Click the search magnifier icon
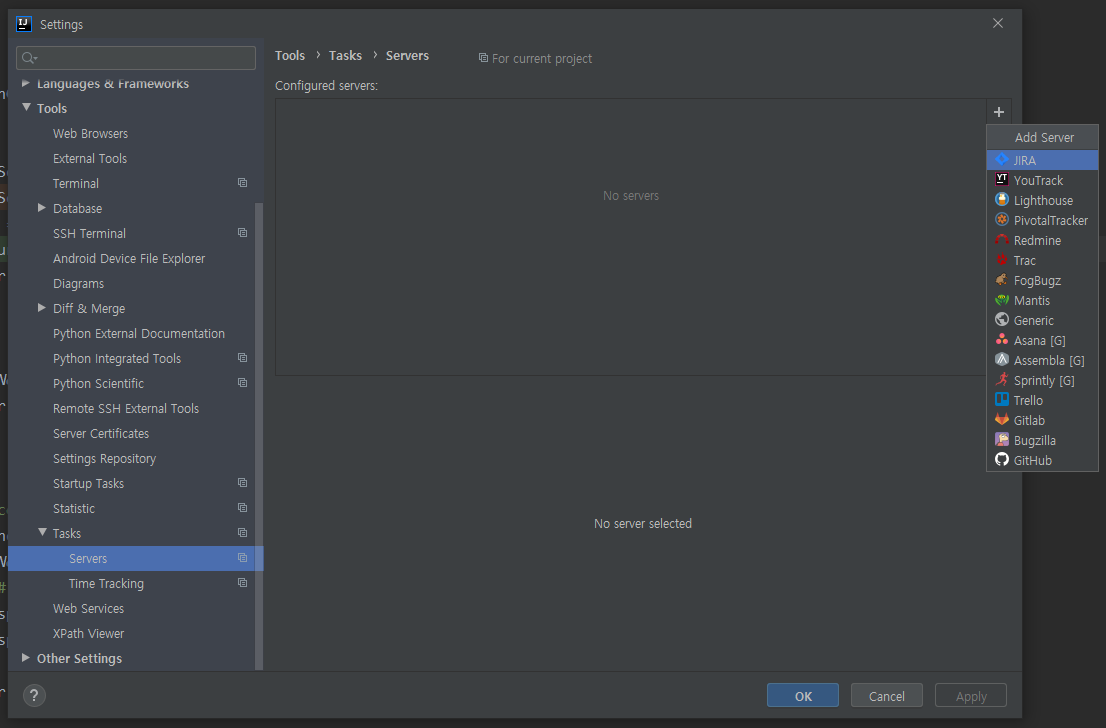This screenshot has height=728, width=1106. pyautogui.click(x=29, y=58)
